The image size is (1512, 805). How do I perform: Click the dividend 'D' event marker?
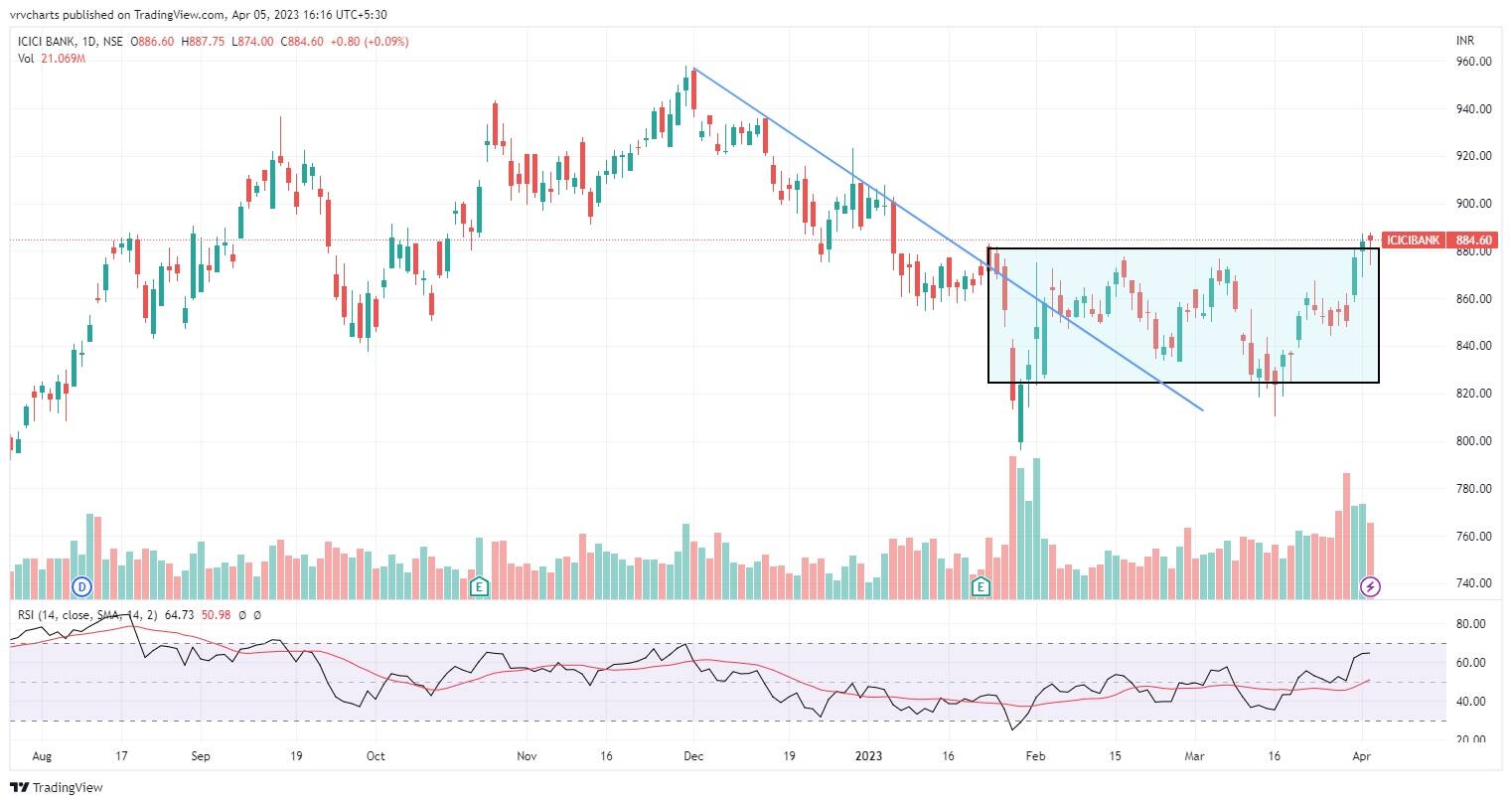click(x=82, y=586)
